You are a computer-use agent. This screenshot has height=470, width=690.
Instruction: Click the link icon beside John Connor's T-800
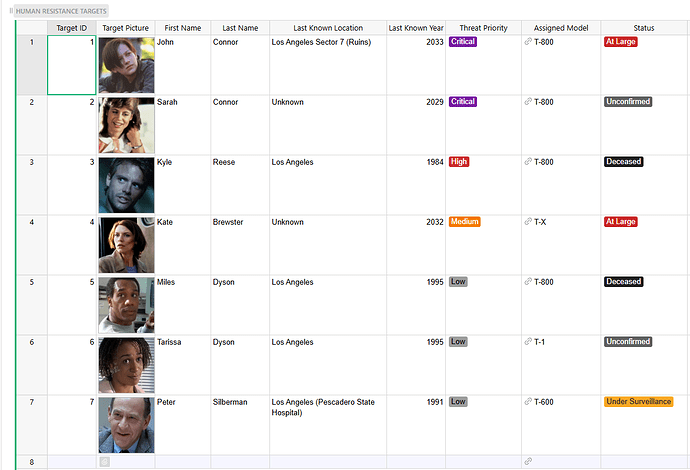[528, 42]
